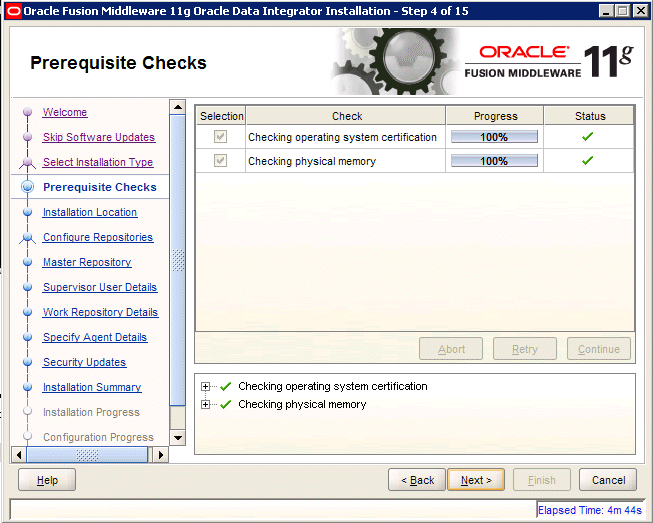Open the Installation Location step
The width and height of the screenshot is (653, 523).
pos(90,212)
